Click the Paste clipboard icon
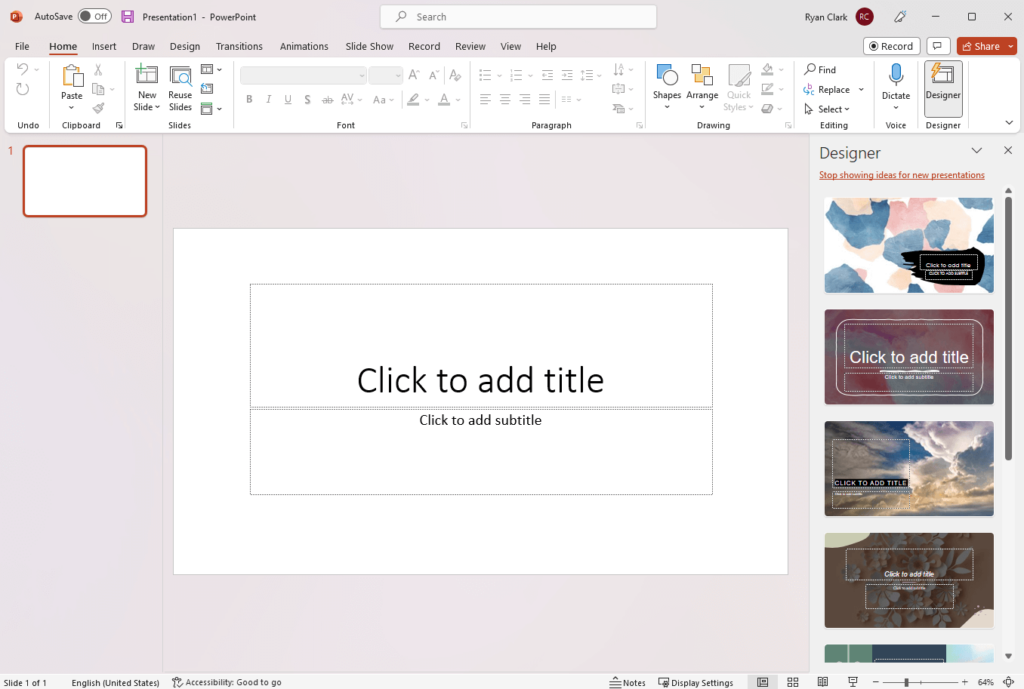Screen dimensions: 1024x689 coord(72,76)
